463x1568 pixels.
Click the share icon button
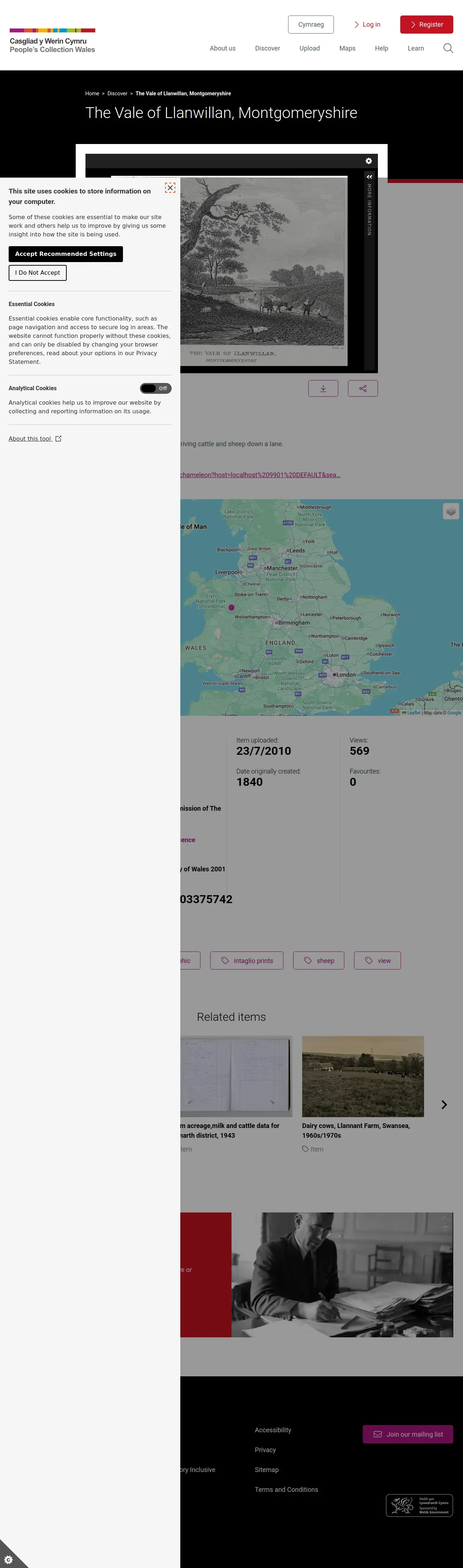tap(363, 388)
